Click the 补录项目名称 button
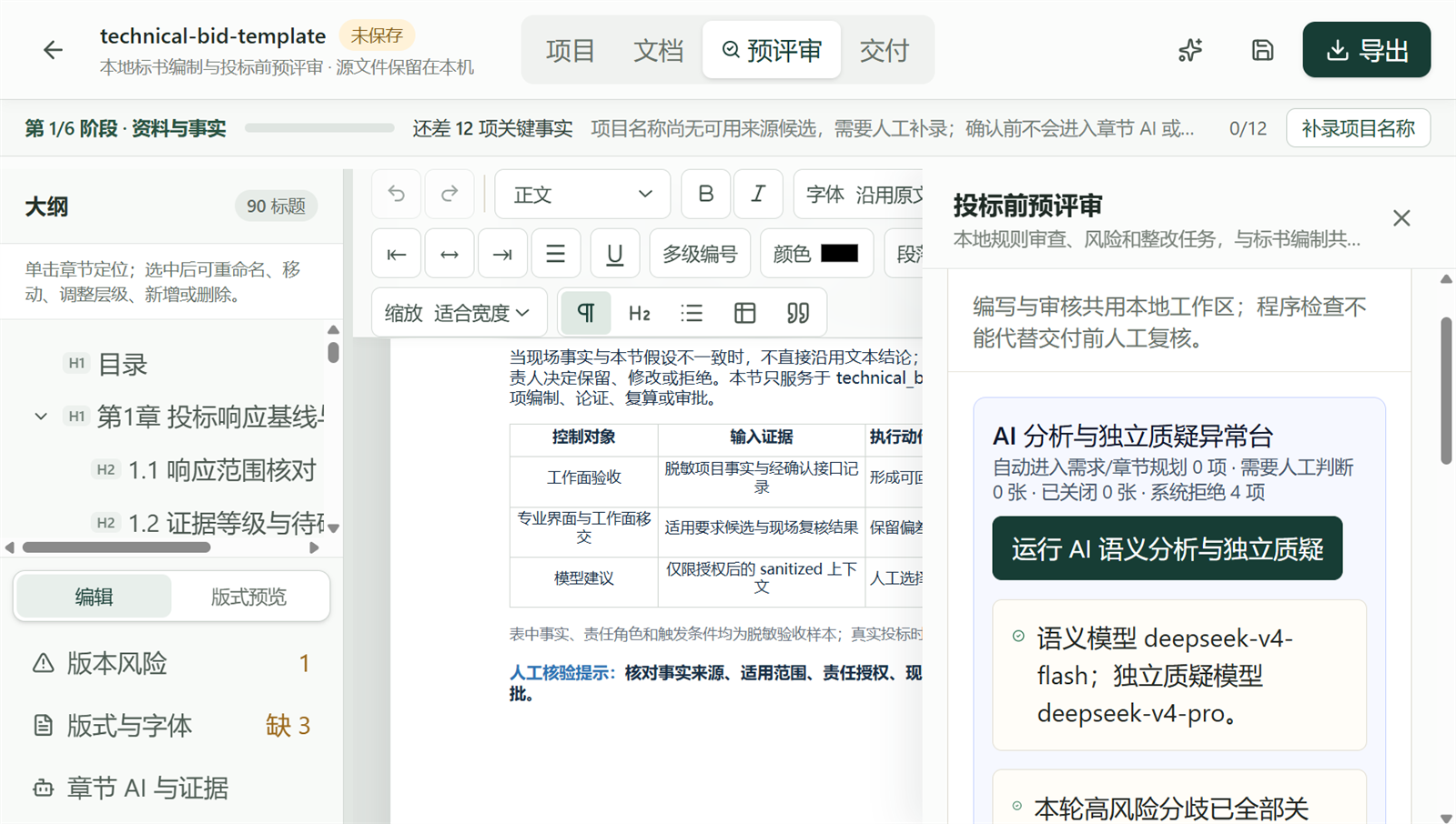1456x824 pixels. point(1358,128)
